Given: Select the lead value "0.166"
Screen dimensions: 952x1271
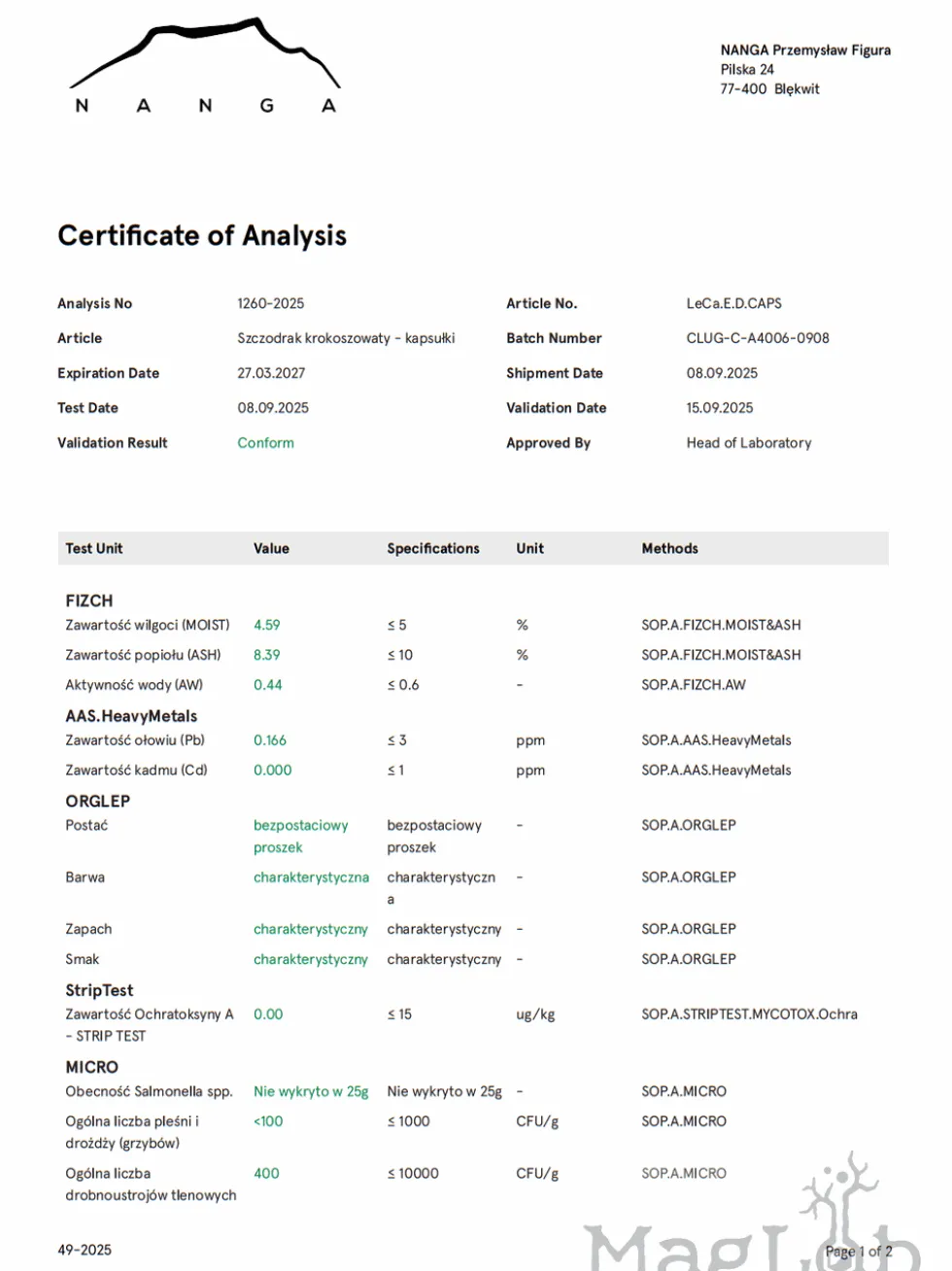Looking at the screenshot, I should pyautogui.click(x=270, y=740).
